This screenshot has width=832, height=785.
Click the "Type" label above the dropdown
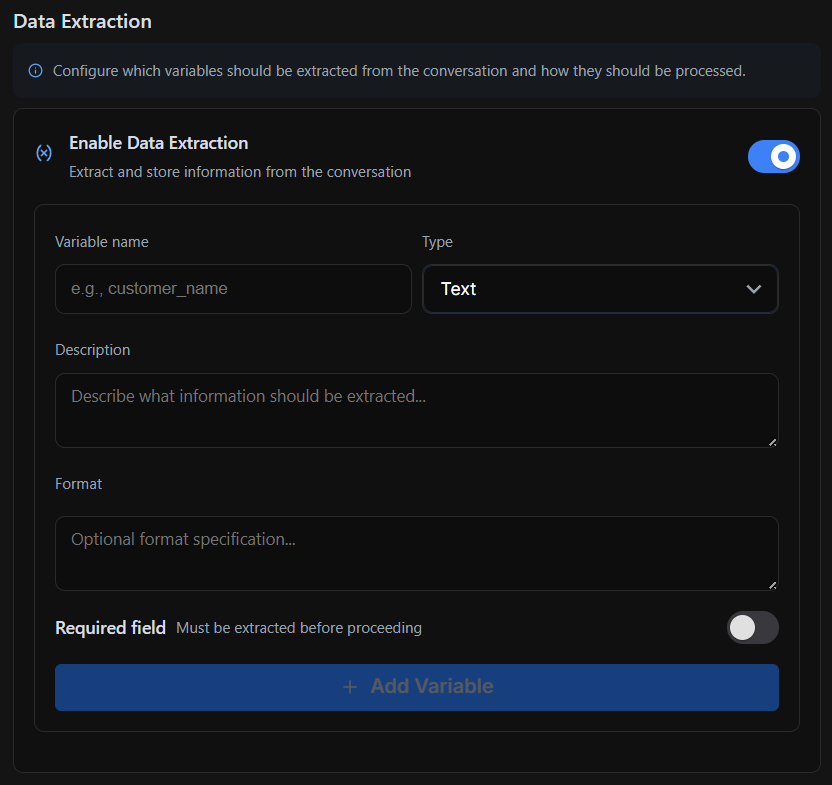pyautogui.click(x=437, y=242)
